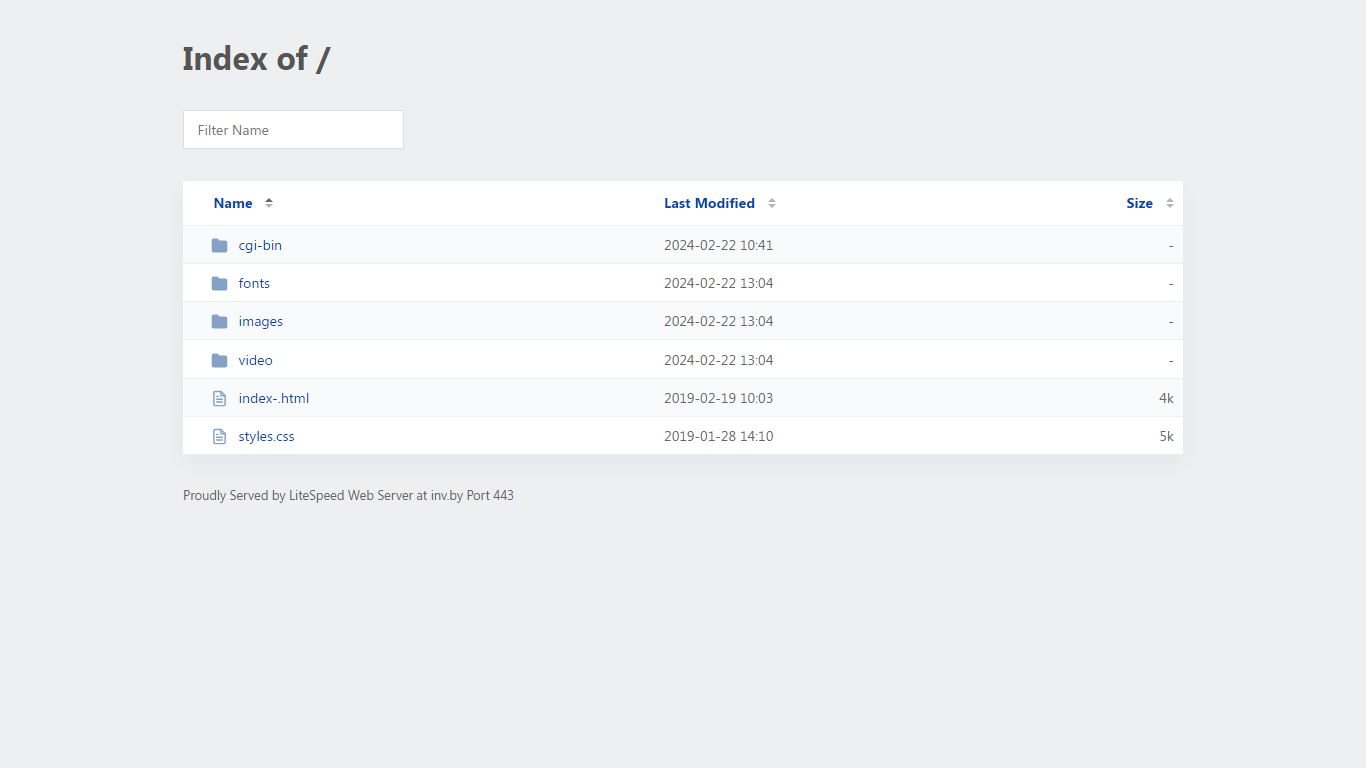This screenshot has height=768, width=1366.
Task: Open the video directory link
Action: 256,360
